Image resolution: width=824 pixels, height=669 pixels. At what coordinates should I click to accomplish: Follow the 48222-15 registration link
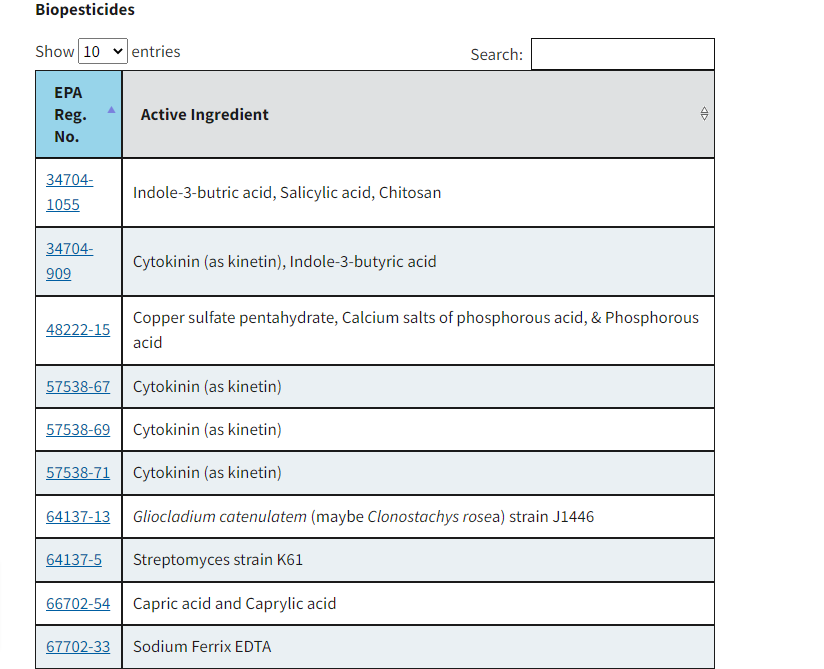[78, 329]
